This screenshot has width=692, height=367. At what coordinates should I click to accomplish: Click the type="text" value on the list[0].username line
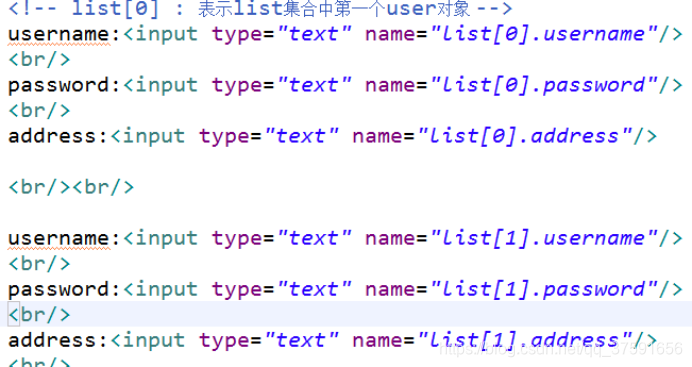314,34
